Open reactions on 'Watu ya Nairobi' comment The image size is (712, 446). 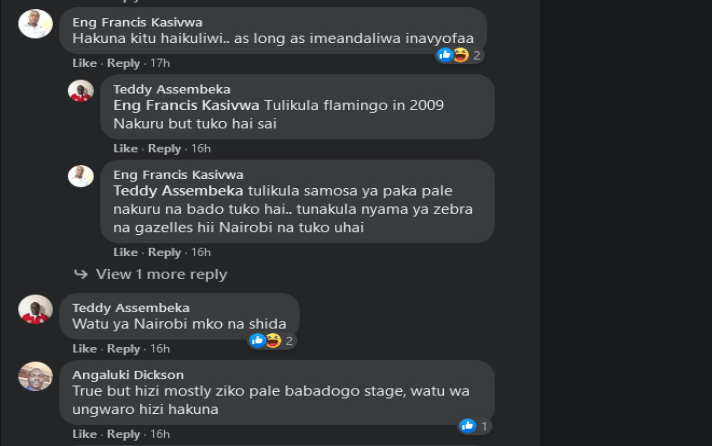271,341
